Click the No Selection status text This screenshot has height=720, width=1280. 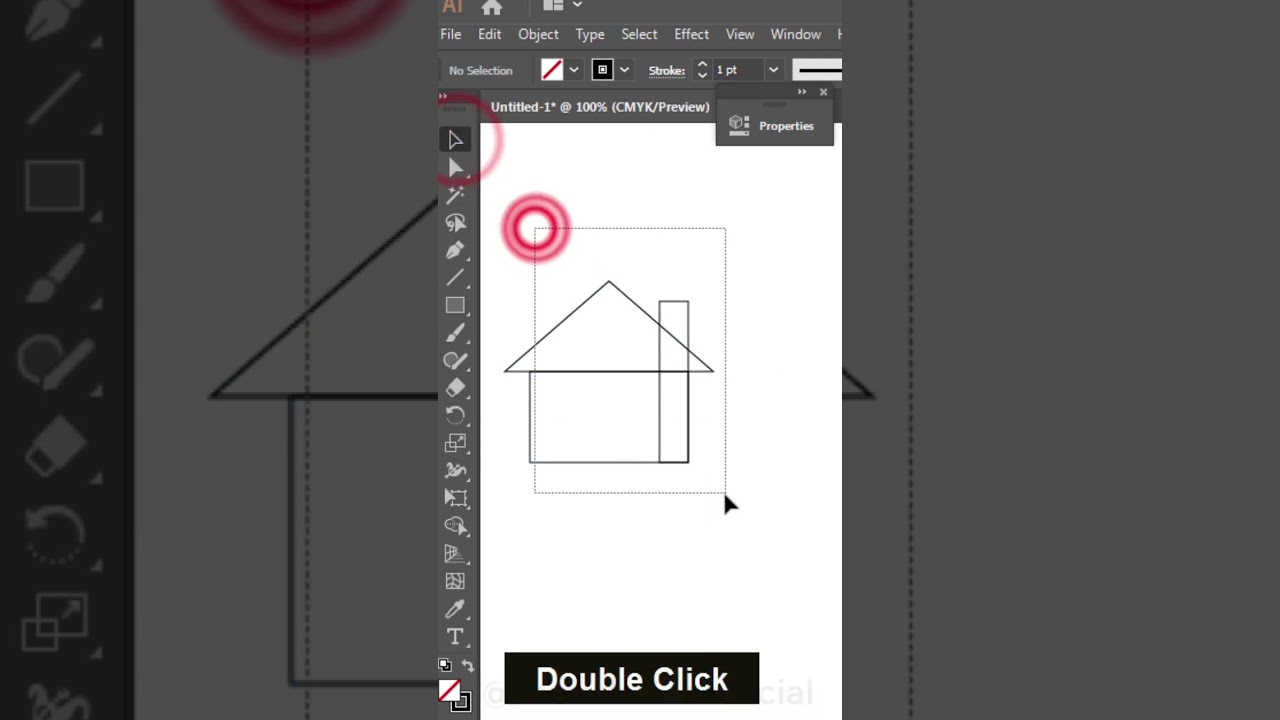481,71
